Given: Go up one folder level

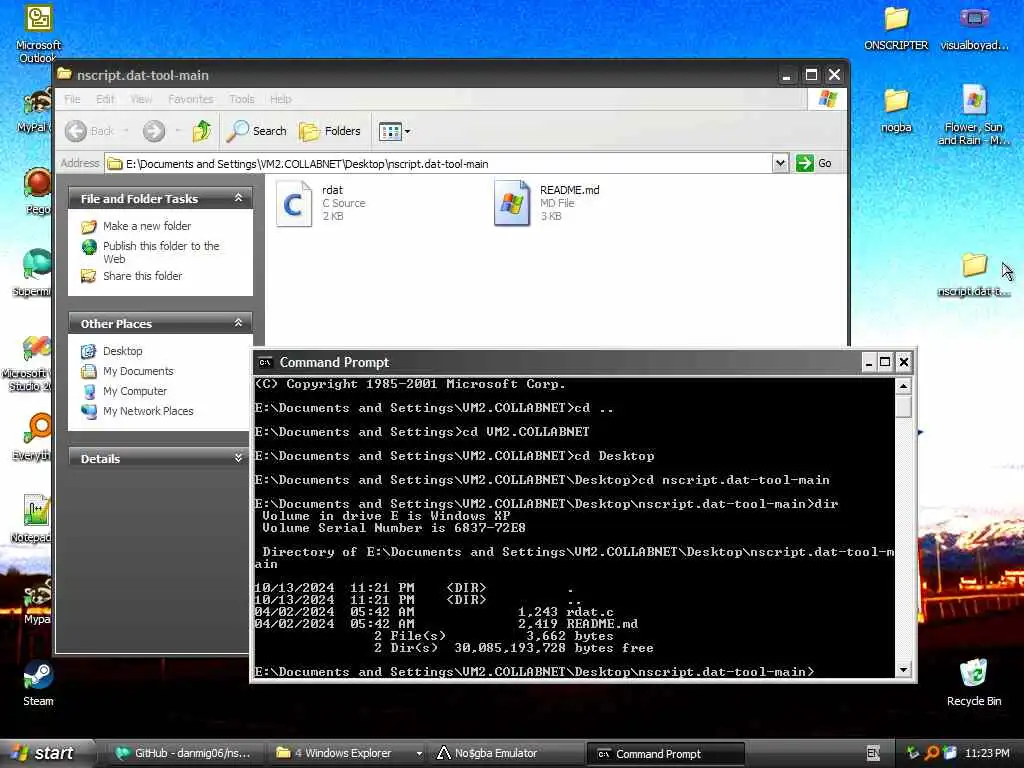Looking at the screenshot, I should coord(202,131).
